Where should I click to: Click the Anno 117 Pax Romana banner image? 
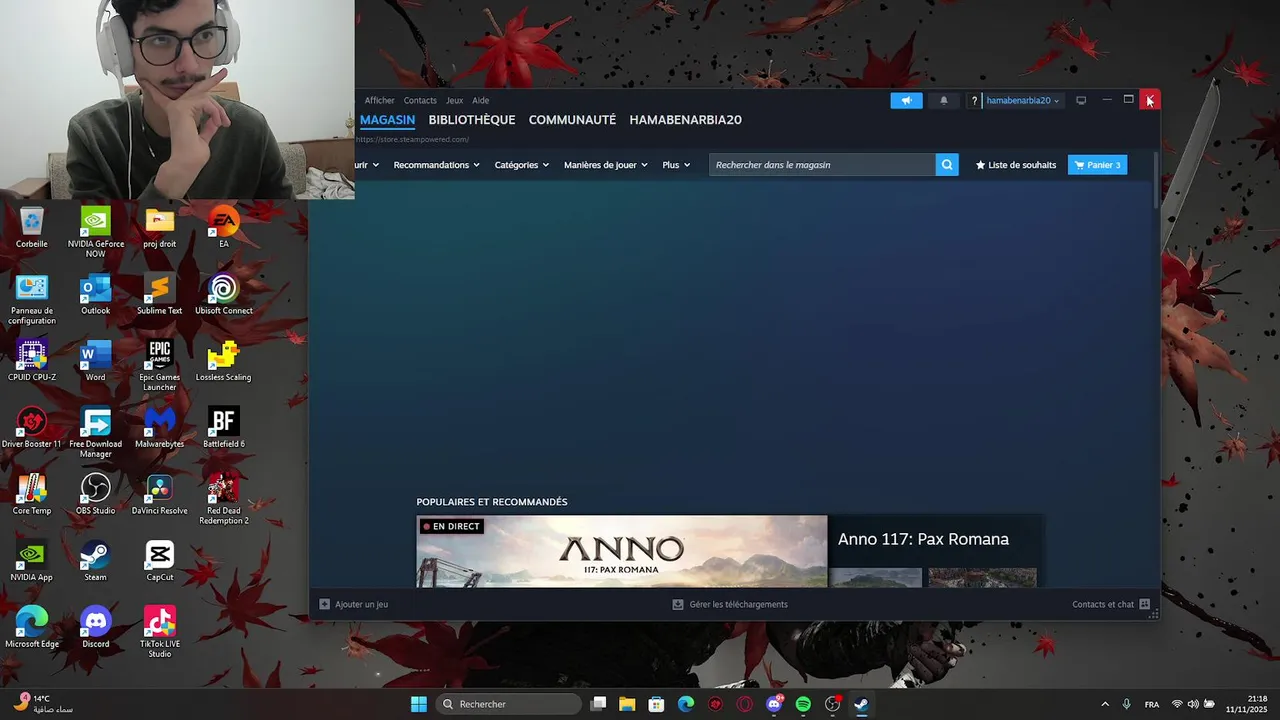pos(622,551)
